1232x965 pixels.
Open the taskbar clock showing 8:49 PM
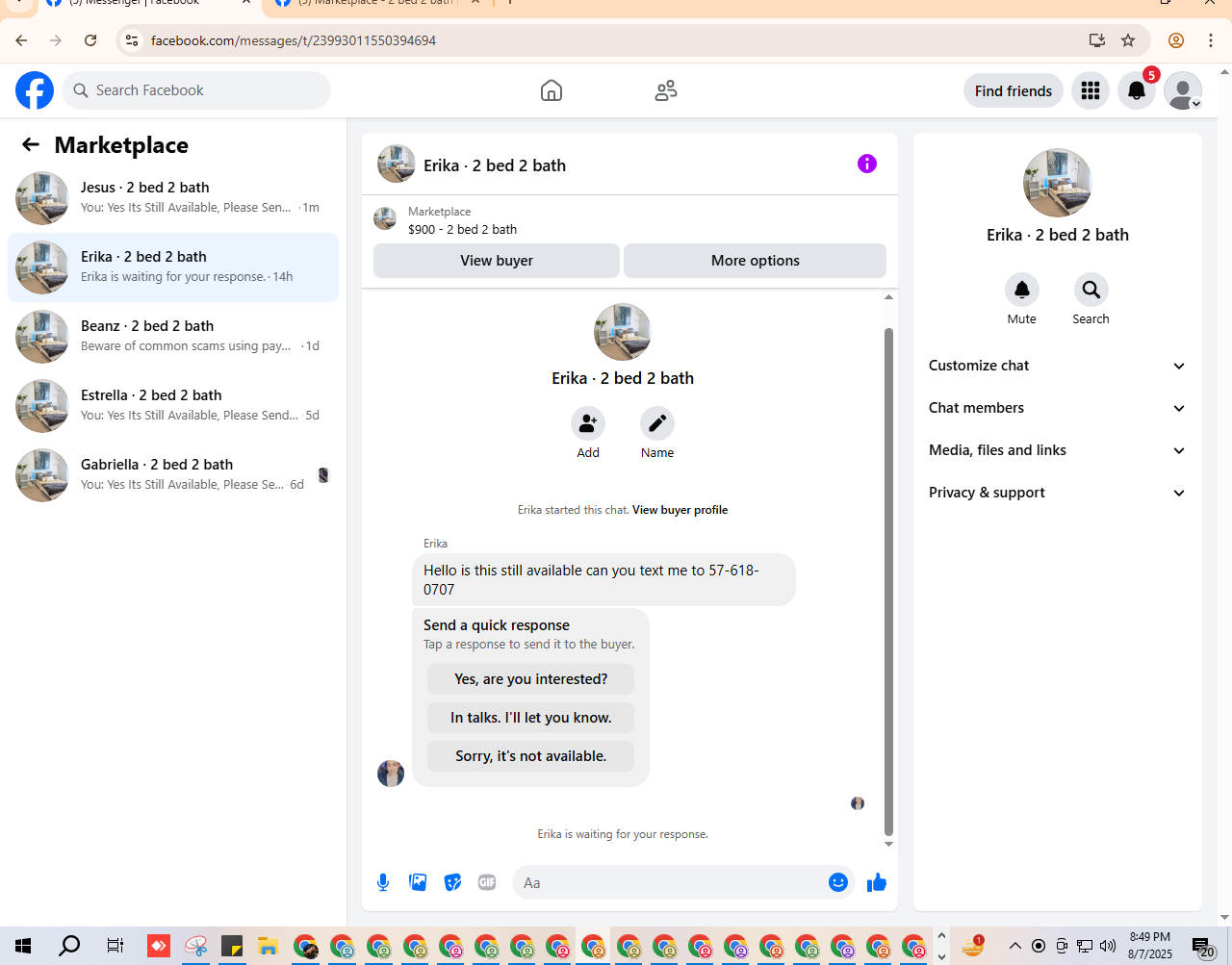click(1150, 946)
